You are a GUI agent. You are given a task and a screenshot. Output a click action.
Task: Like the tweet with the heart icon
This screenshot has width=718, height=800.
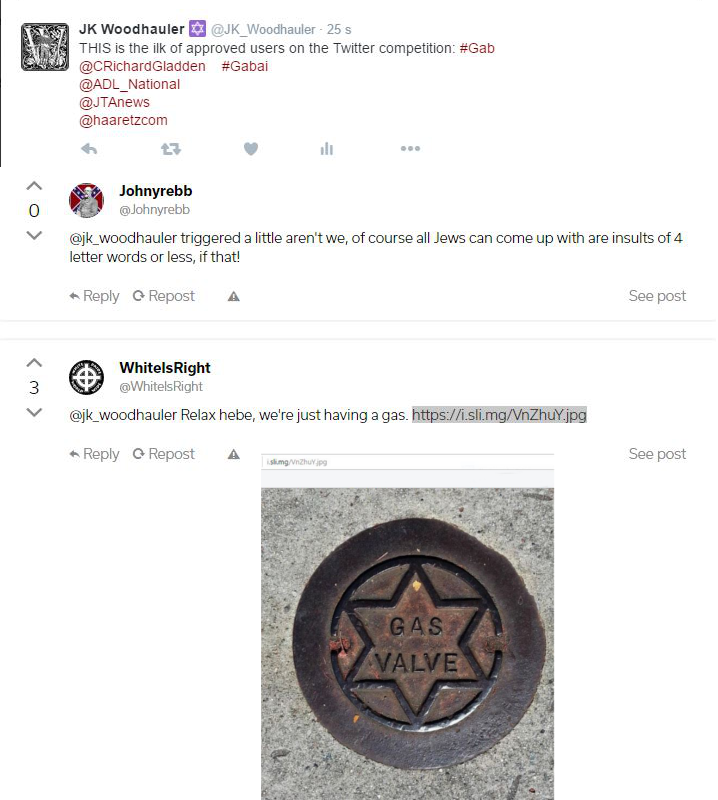[251, 149]
